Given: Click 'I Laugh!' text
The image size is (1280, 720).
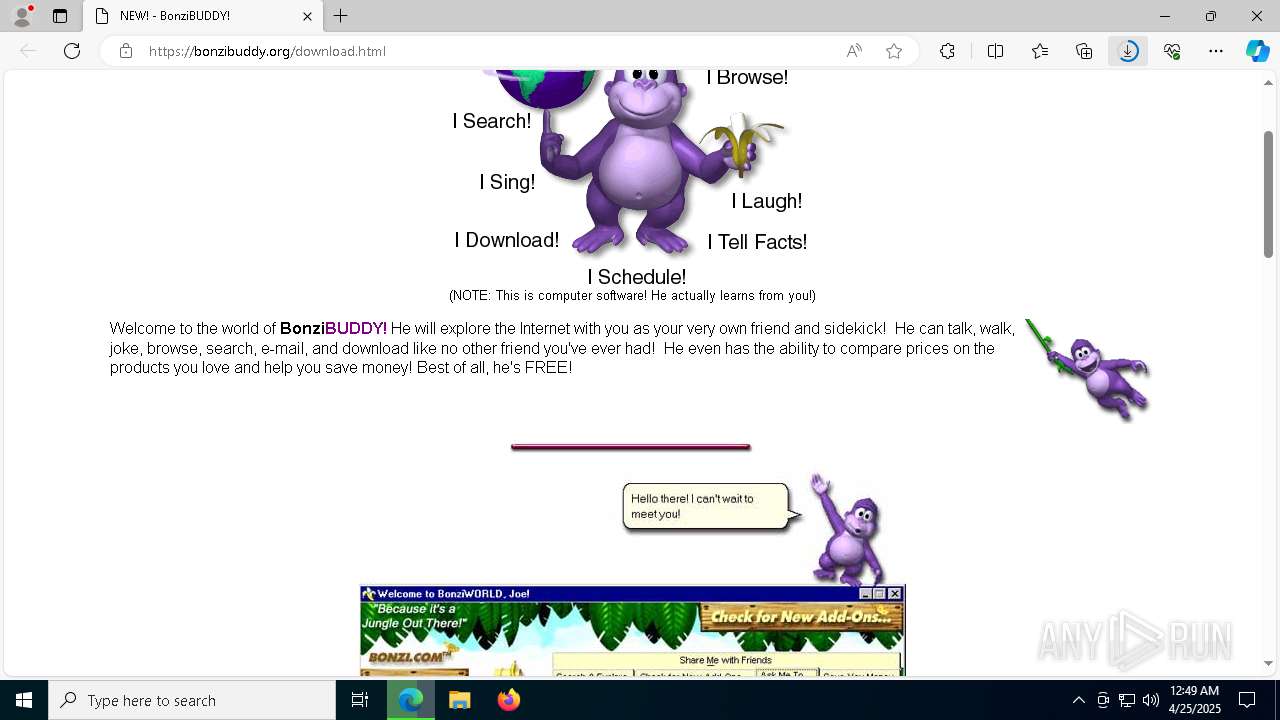Looking at the screenshot, I should pos(767,201).
